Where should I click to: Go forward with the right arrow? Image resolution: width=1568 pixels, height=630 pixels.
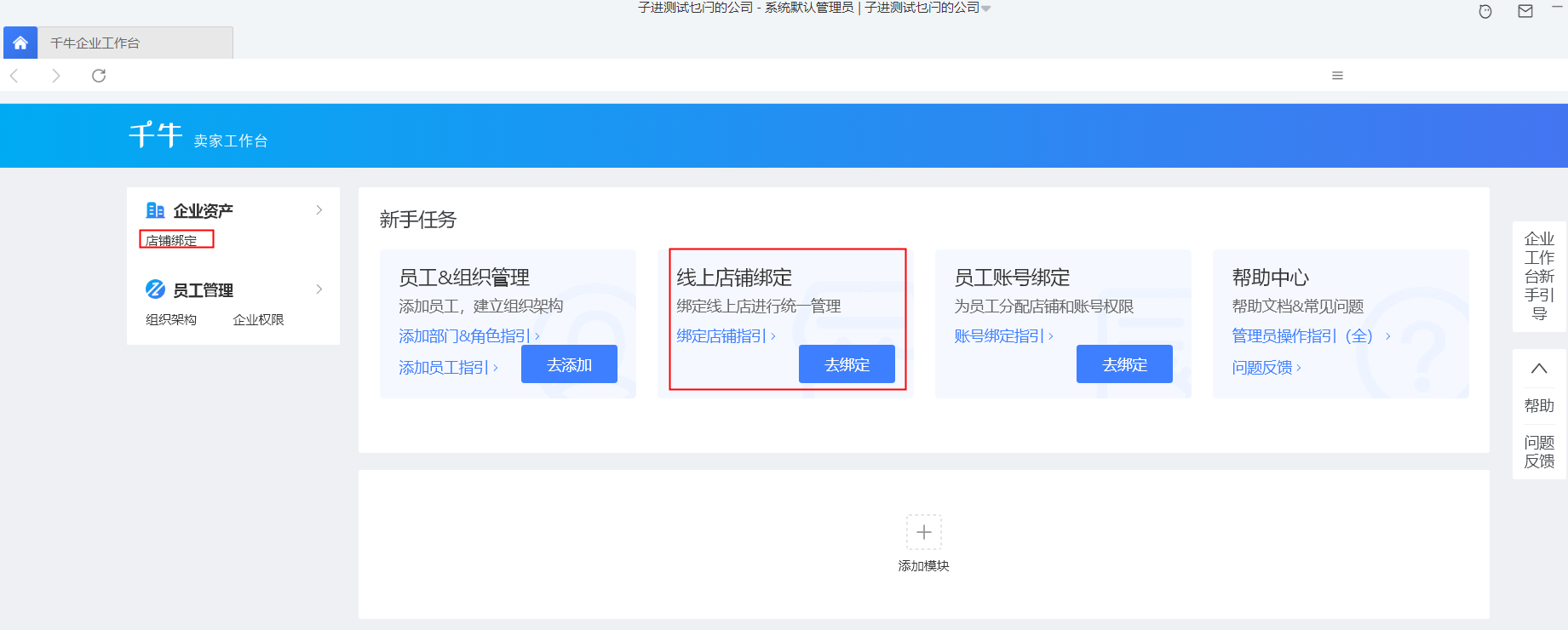pyautogui.click(x=56, y=76)
